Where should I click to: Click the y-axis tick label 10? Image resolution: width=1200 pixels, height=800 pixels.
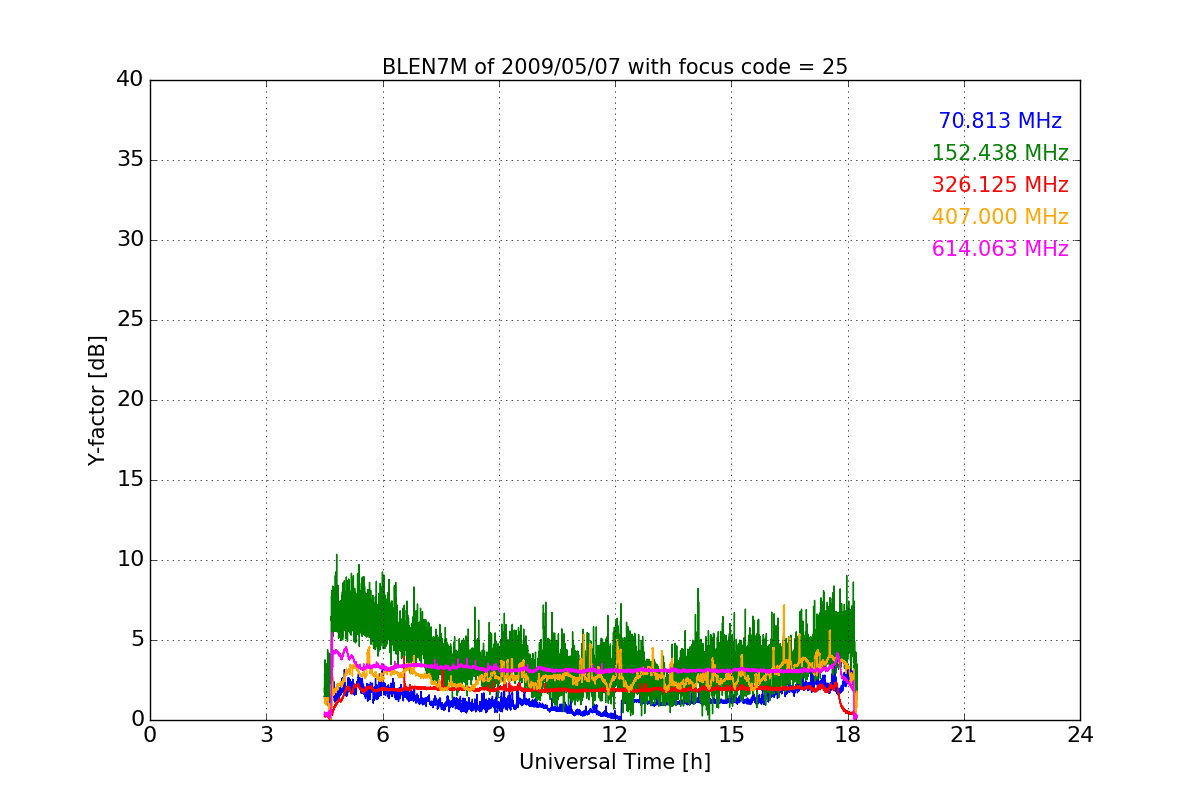130,560
